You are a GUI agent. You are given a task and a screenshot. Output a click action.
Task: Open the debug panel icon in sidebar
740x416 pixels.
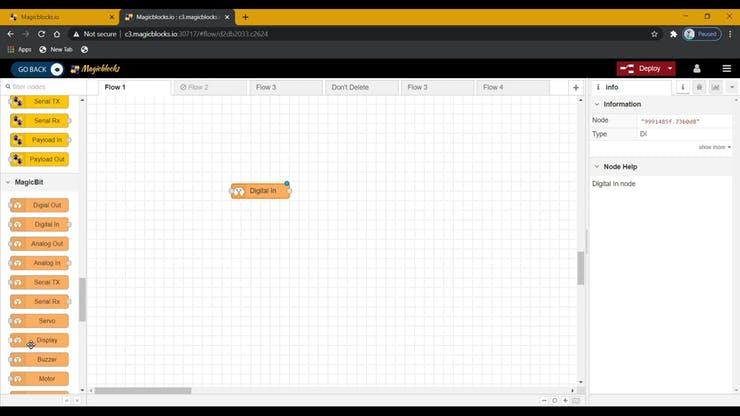click(699, 87)
